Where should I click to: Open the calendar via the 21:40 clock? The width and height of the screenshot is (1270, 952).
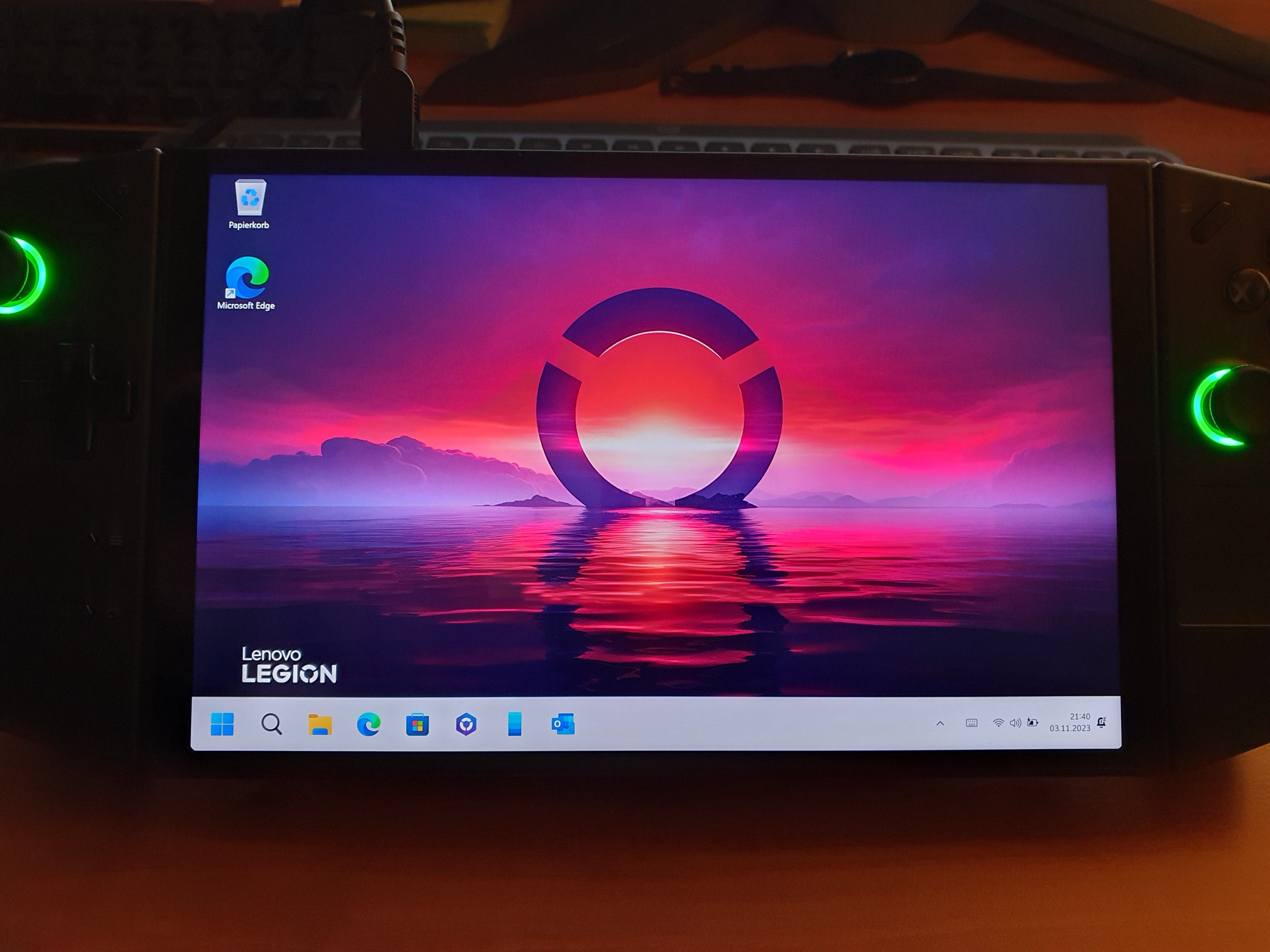[1080, 716]
